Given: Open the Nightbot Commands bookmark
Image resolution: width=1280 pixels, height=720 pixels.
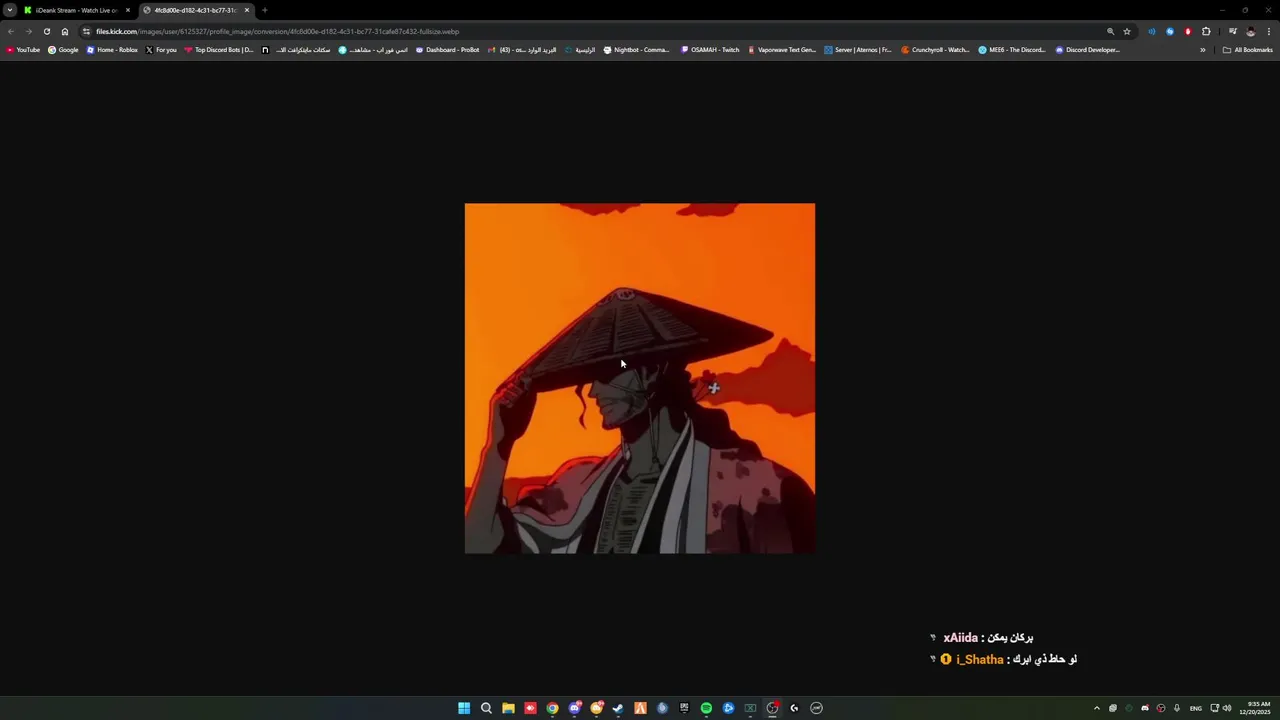Looking at the screenshot, I should pyautogui.click(x=636, y=50).
